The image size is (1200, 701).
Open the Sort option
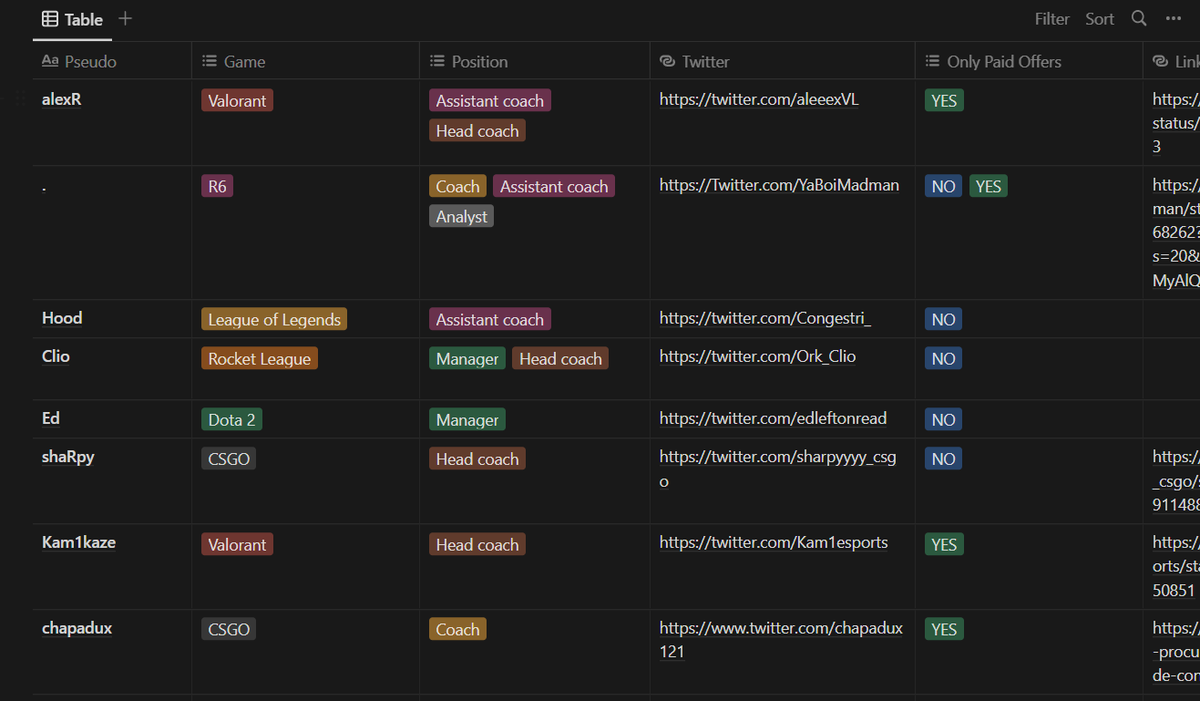pos(1100,19)
